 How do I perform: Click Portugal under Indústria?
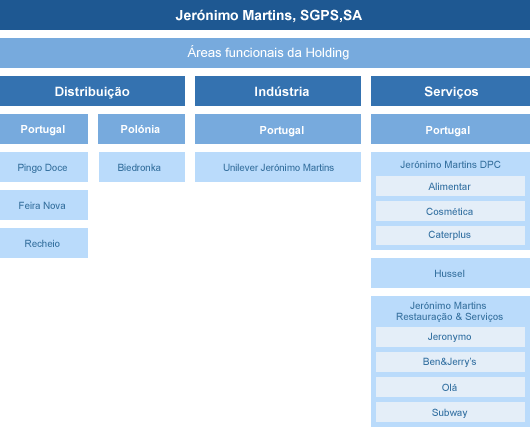pos(278,129)
